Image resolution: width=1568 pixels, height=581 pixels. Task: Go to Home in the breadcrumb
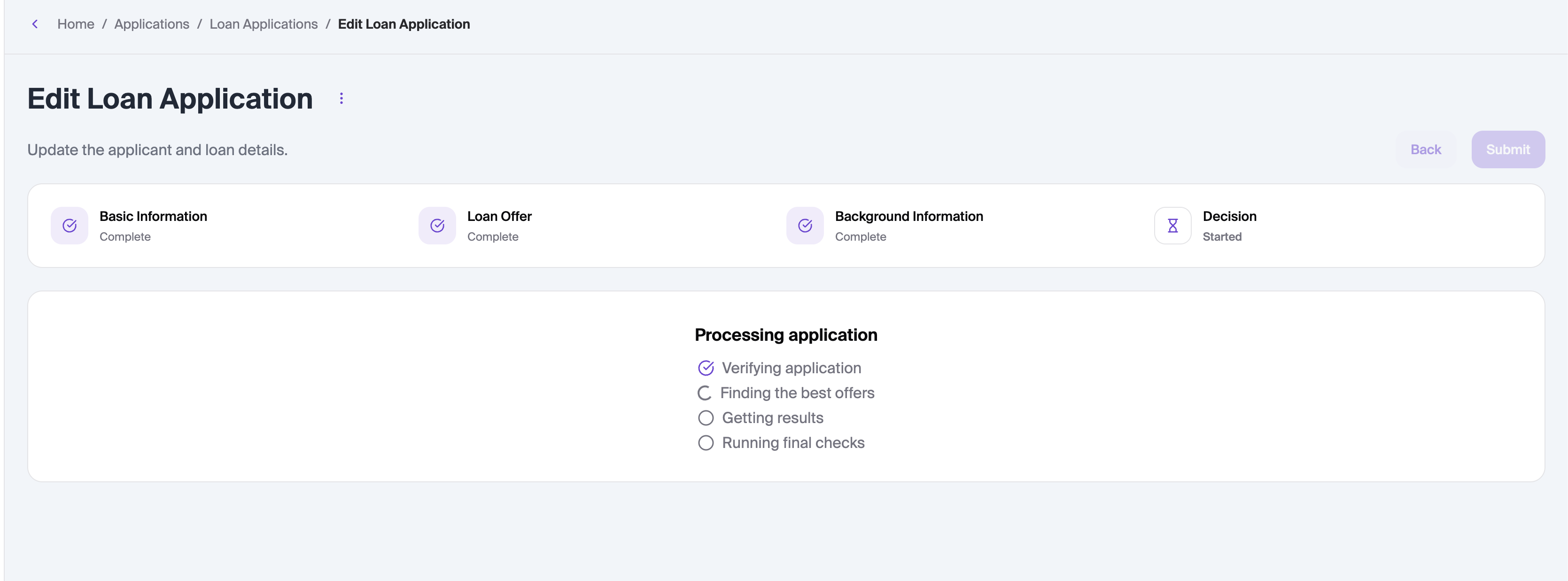[76, 24]
